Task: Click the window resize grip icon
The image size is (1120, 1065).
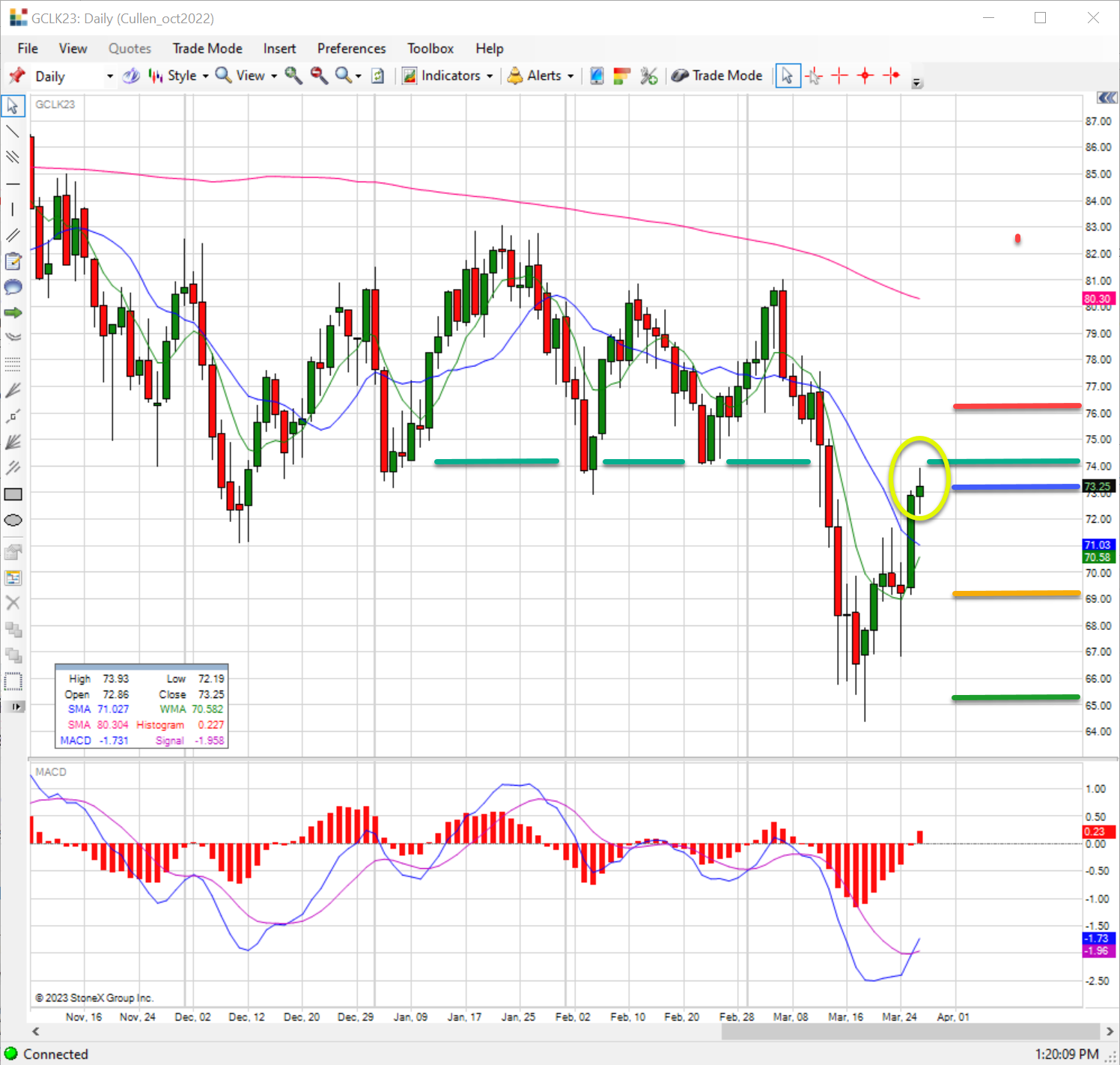Action: tap(1111, 1056)
